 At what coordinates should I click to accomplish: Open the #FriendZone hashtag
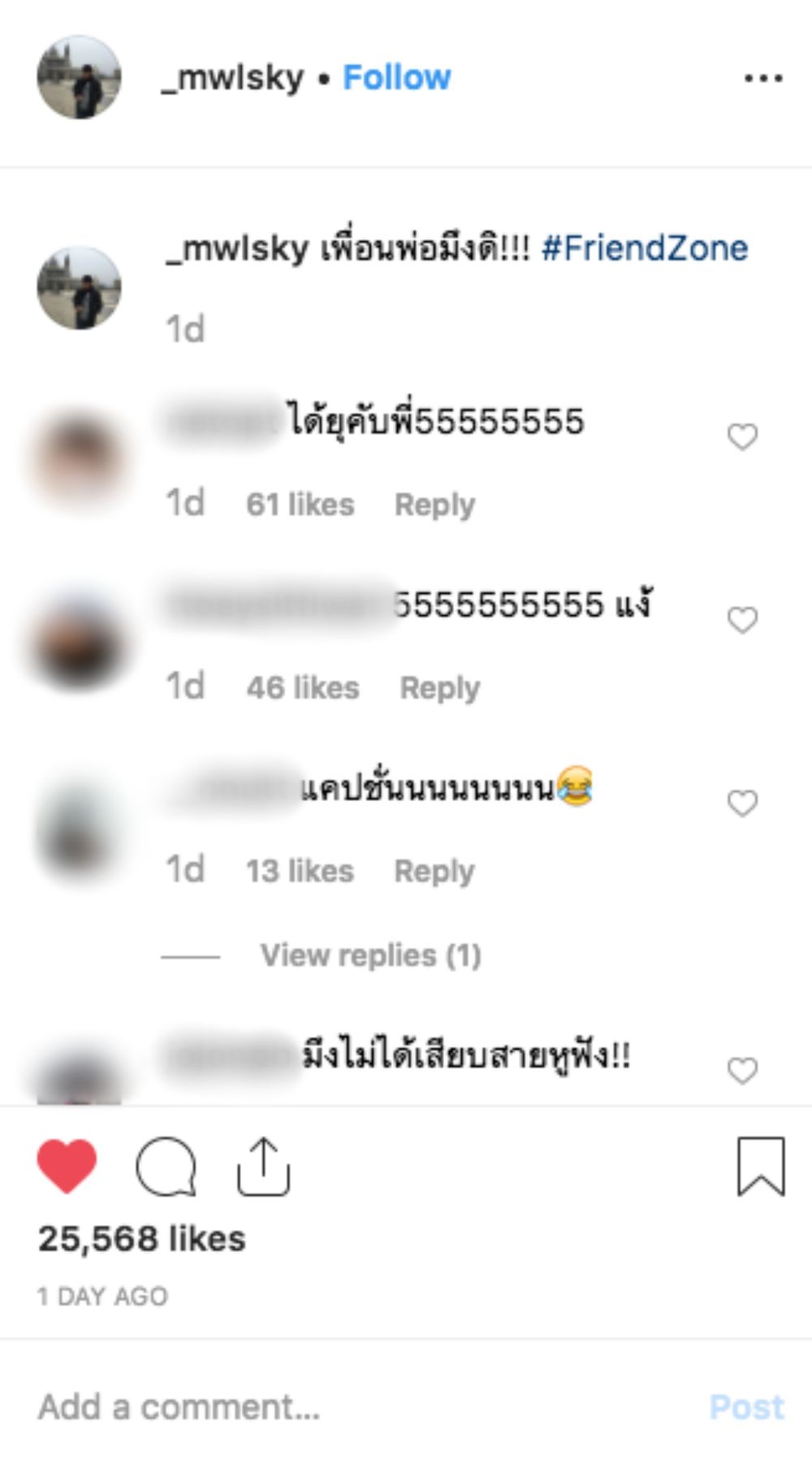click(645, 249)
